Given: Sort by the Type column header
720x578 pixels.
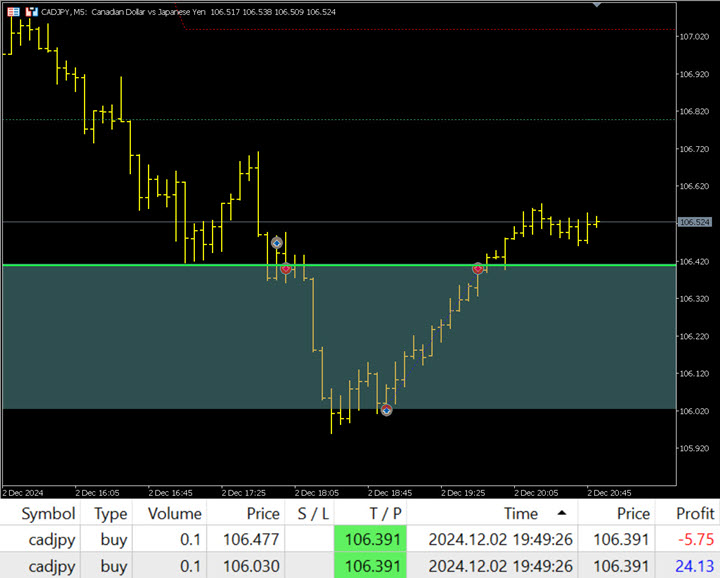Looking at the screenshot, I should 111,513.
